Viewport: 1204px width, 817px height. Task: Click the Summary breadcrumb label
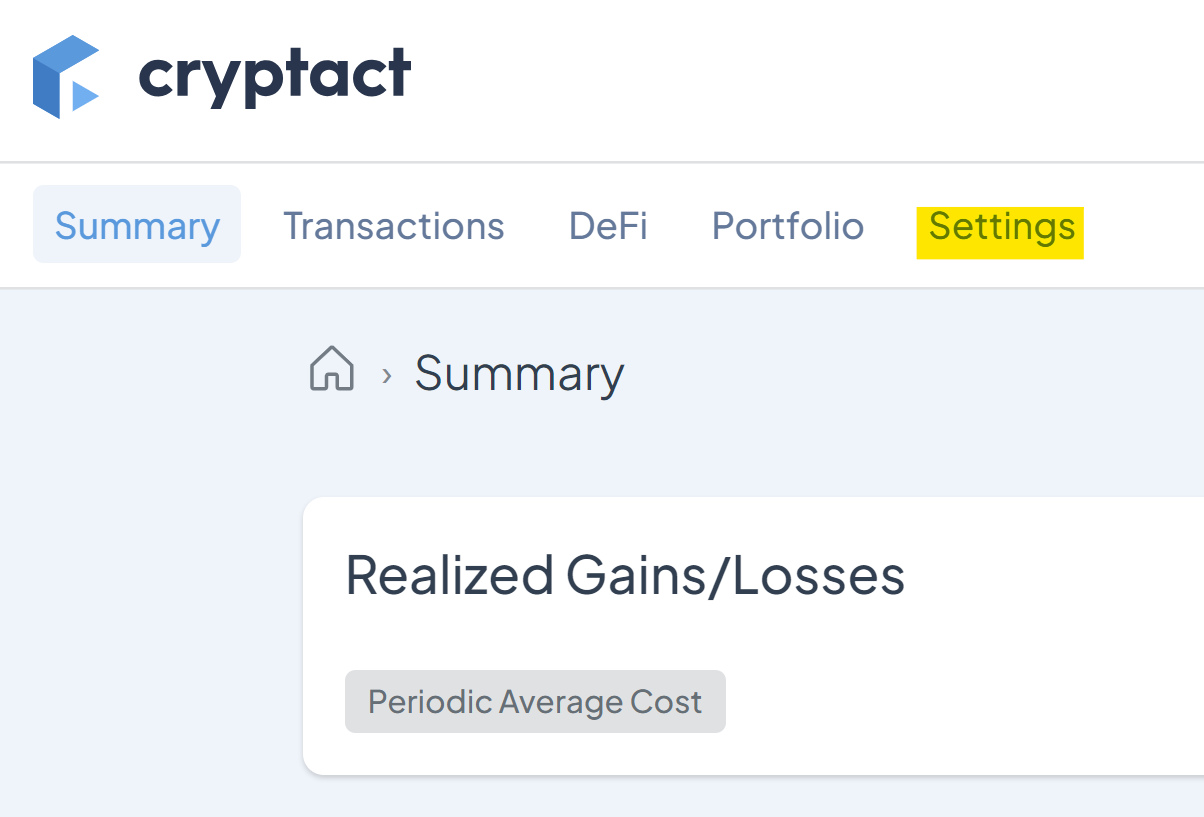point(519,374)
